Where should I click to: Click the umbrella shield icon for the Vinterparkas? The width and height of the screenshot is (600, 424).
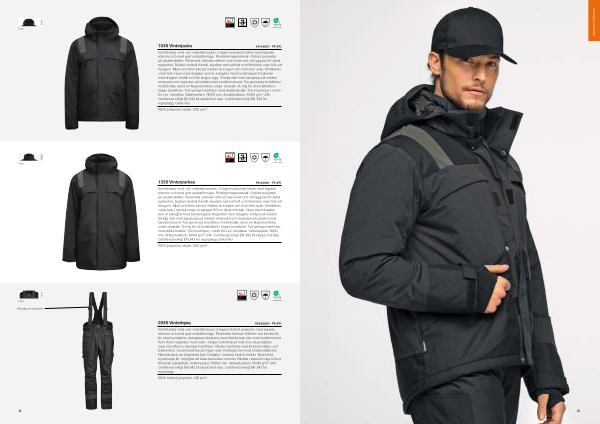click(x=266, y=157)
